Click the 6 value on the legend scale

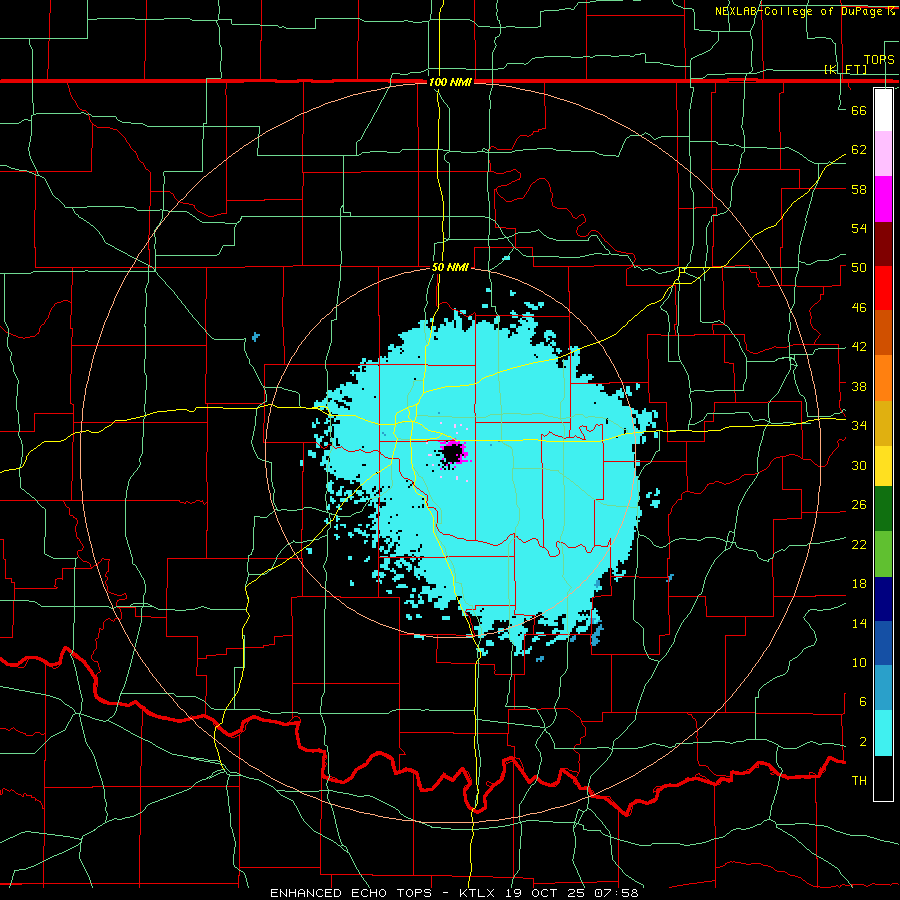862,702
